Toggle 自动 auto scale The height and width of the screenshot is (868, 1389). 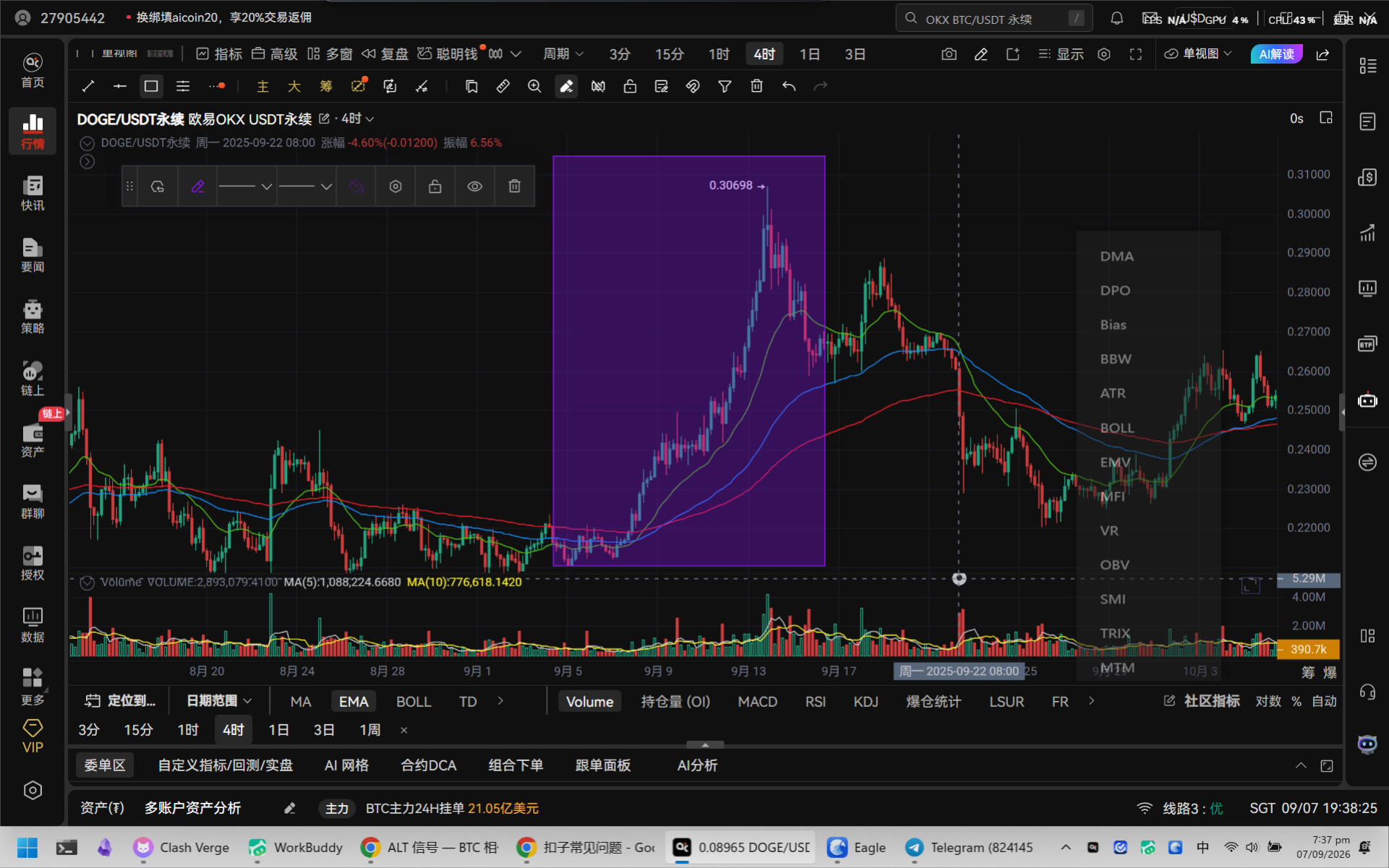[1324, 701]
